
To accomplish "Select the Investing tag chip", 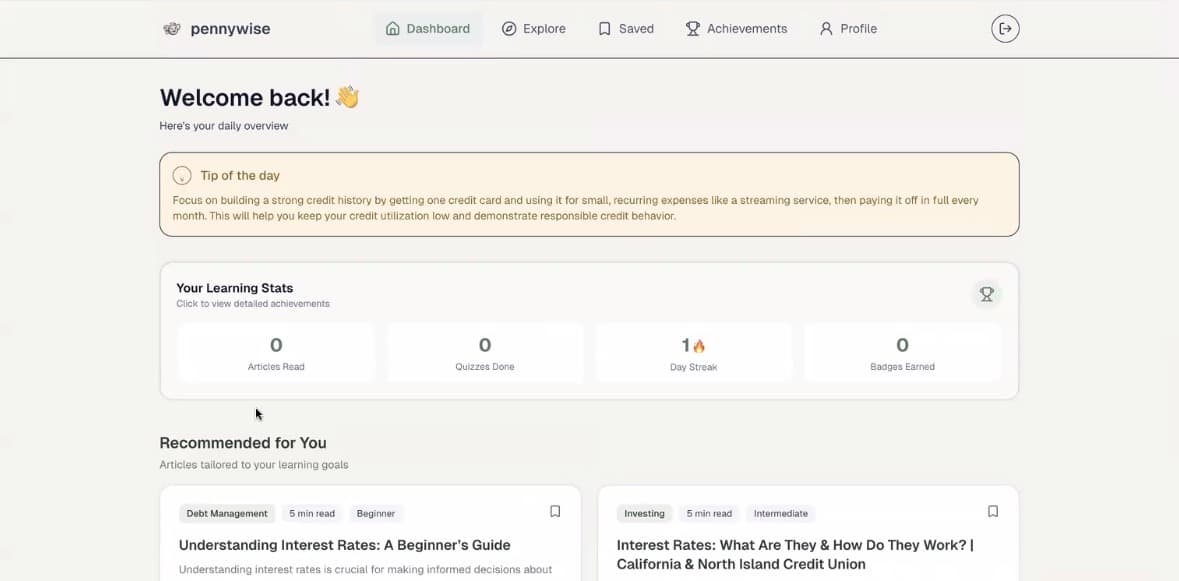I will click(644, 513).
